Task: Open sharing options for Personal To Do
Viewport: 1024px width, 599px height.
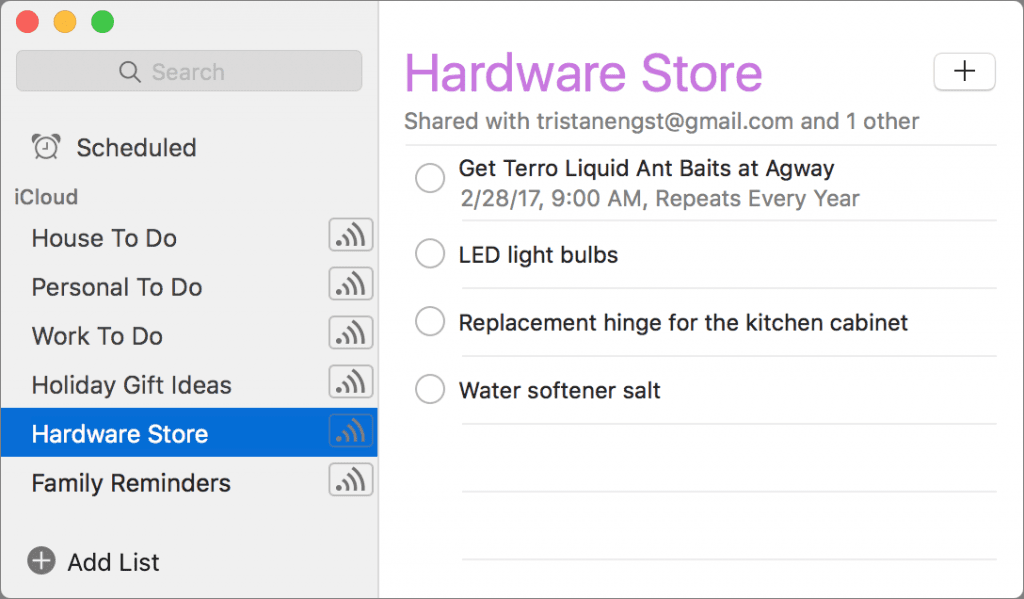Action: 350,285
